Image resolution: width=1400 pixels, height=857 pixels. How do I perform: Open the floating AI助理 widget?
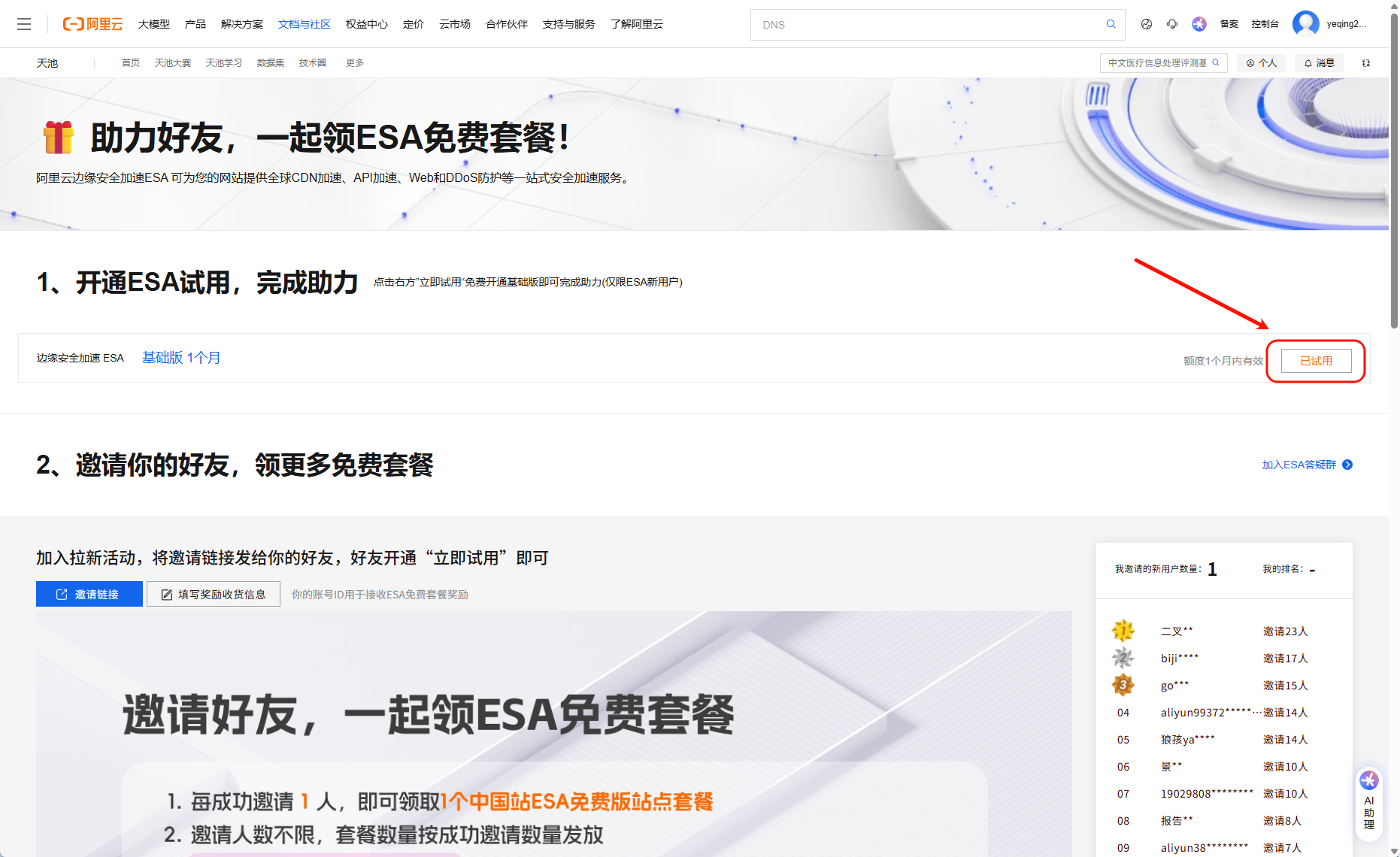tap(1369, 804)
